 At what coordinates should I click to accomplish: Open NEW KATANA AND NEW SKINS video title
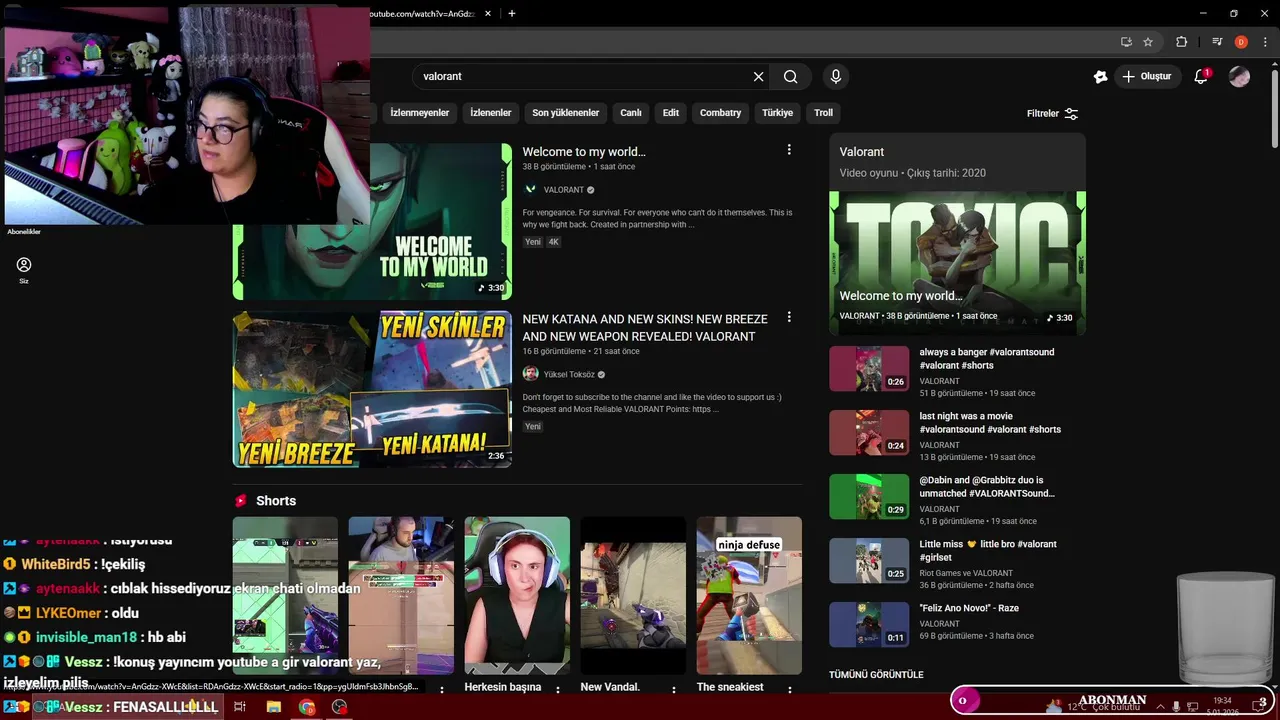[x=645, y=328]
